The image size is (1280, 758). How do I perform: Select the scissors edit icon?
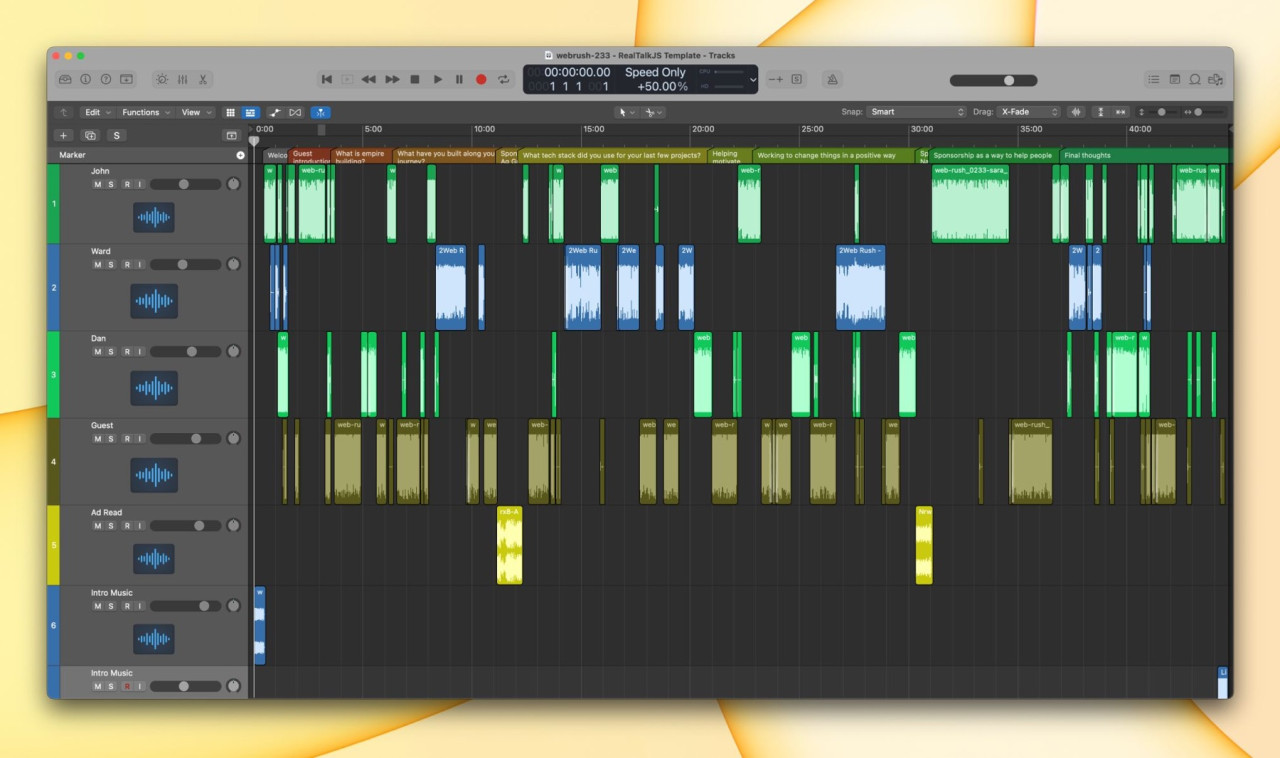click(x=203, y=79)
